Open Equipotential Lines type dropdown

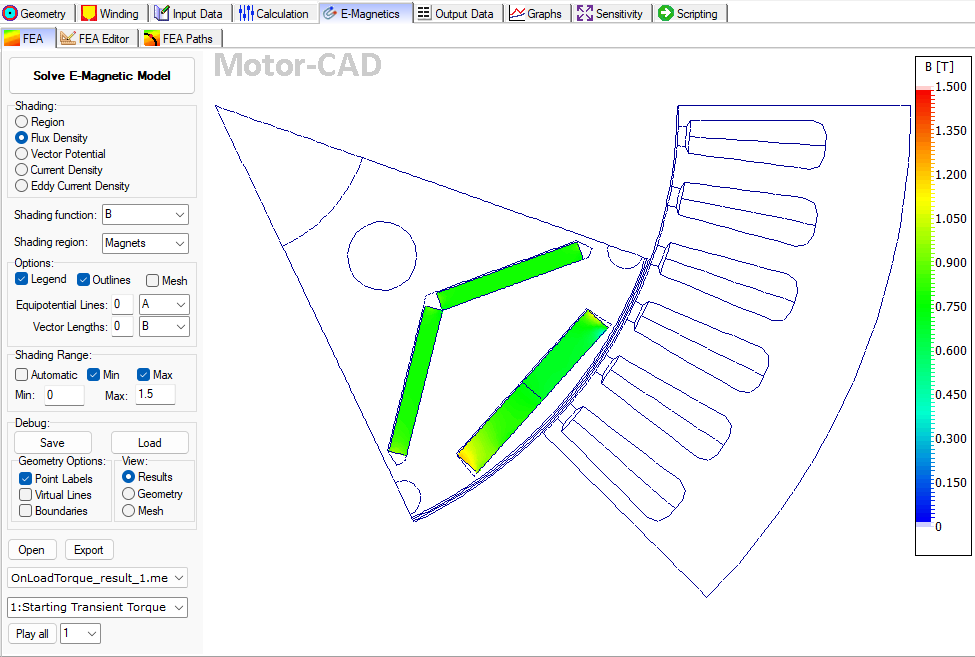point(164,305)
